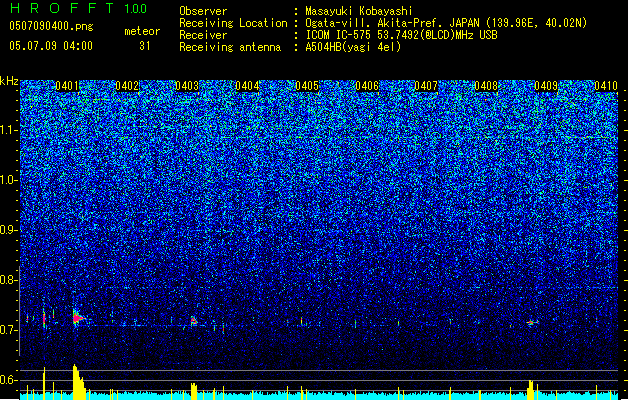Click the 0402 time marker

click(127, 86)
